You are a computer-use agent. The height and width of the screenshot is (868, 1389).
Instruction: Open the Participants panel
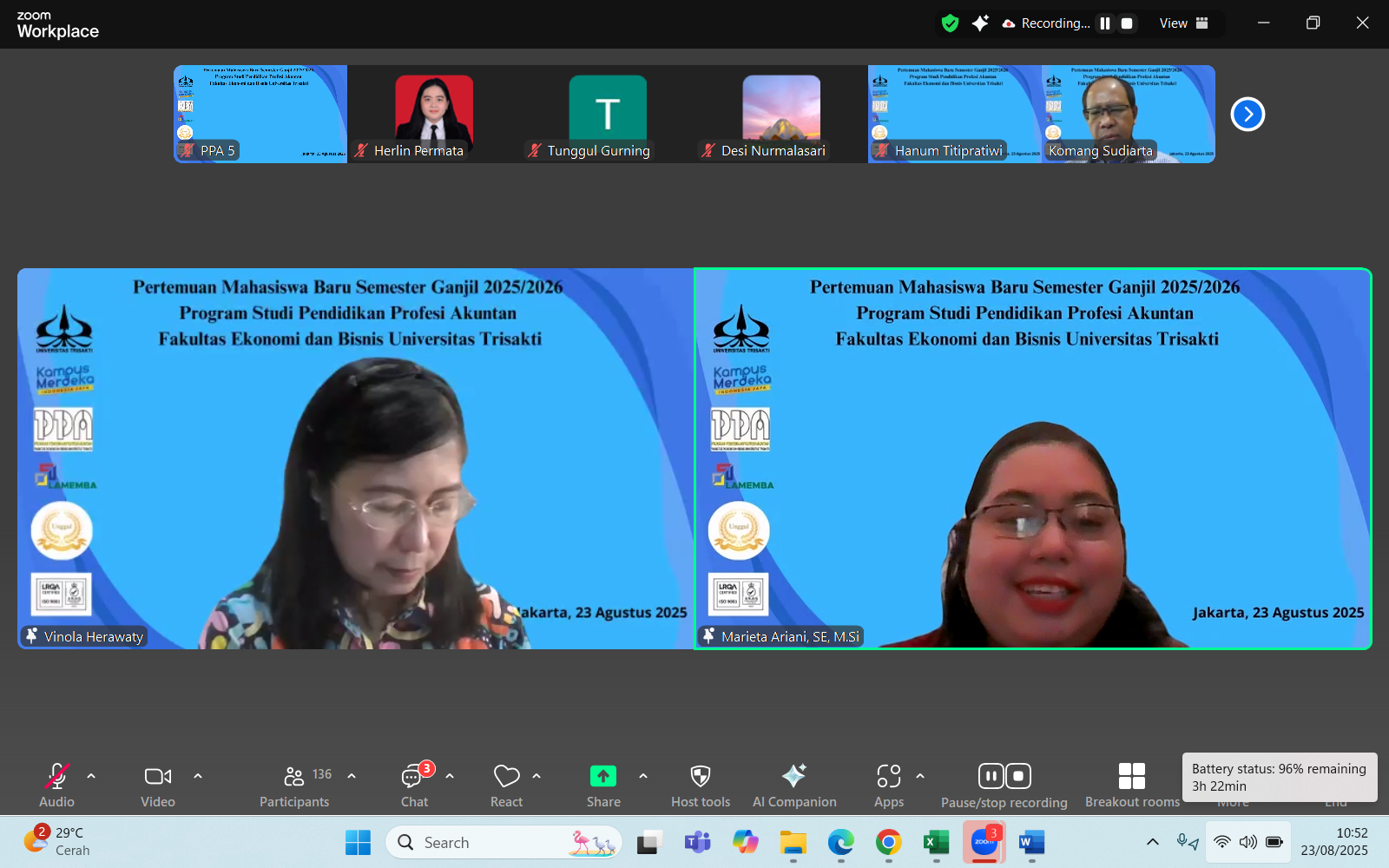pyautogui.click(x=295, y=785)
